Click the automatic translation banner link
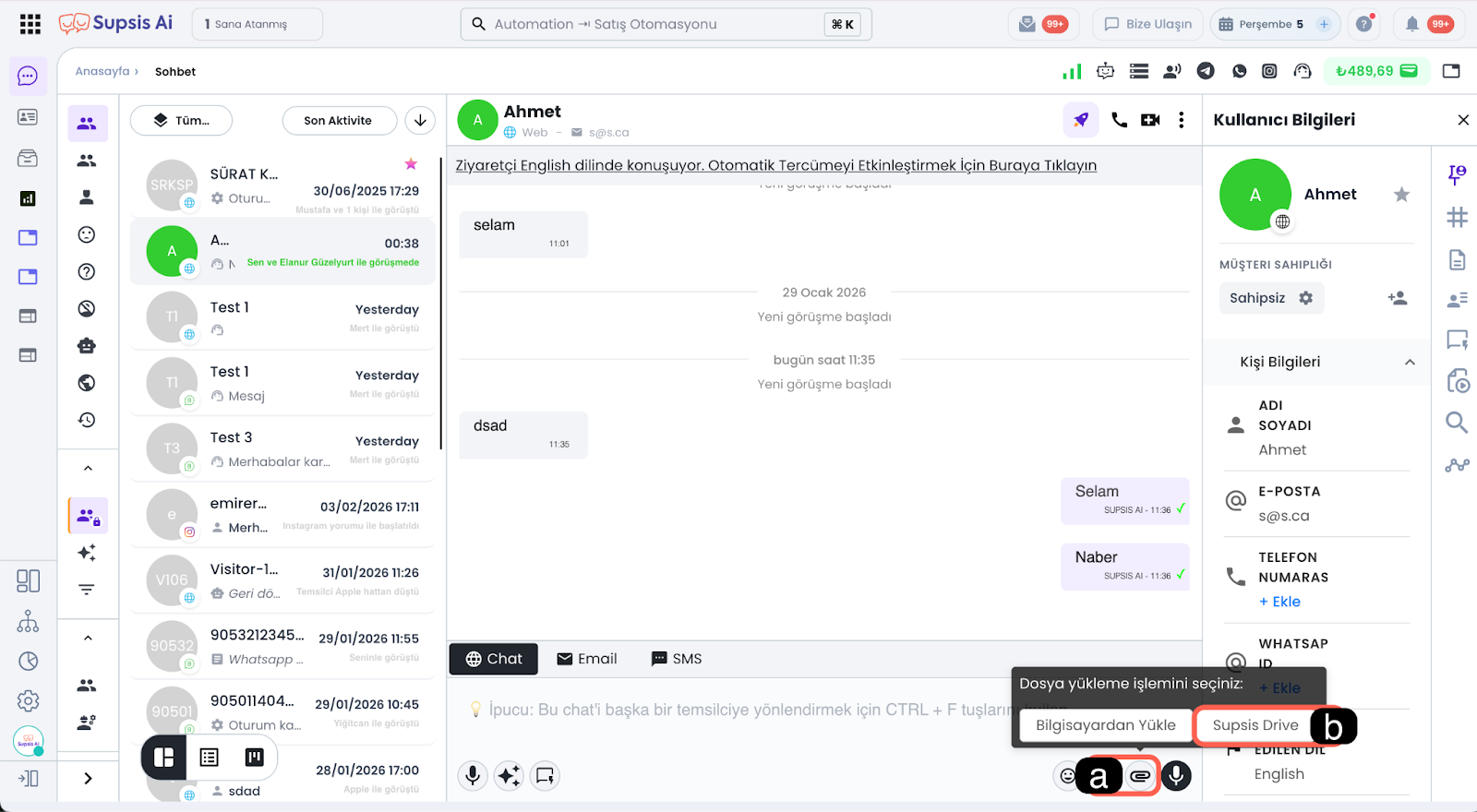The width and height of the screenshot is (1477, 812). tap(775, 165)
